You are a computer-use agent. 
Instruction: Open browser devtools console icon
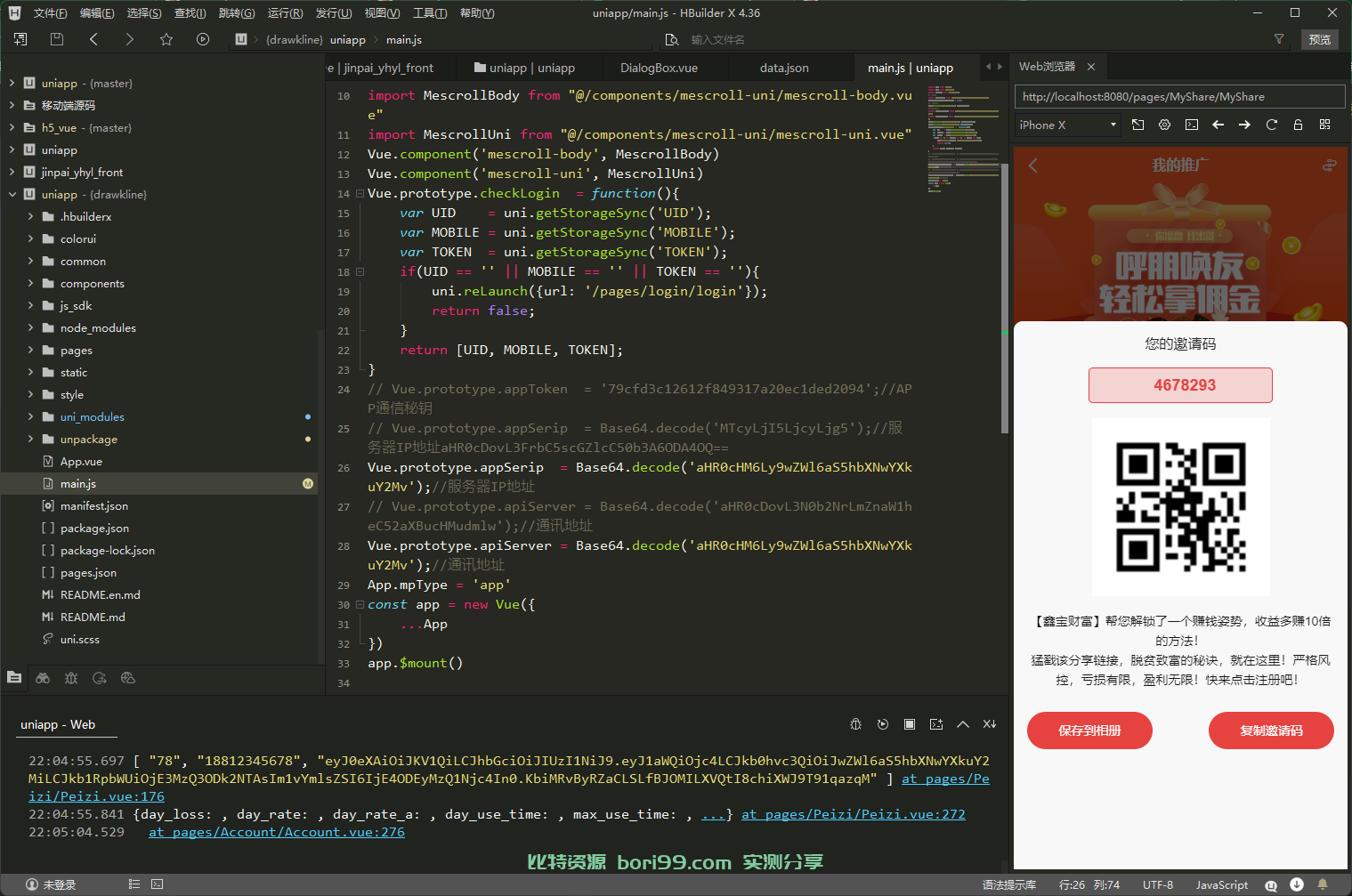pyautogui.click(x=1192, y=125)
